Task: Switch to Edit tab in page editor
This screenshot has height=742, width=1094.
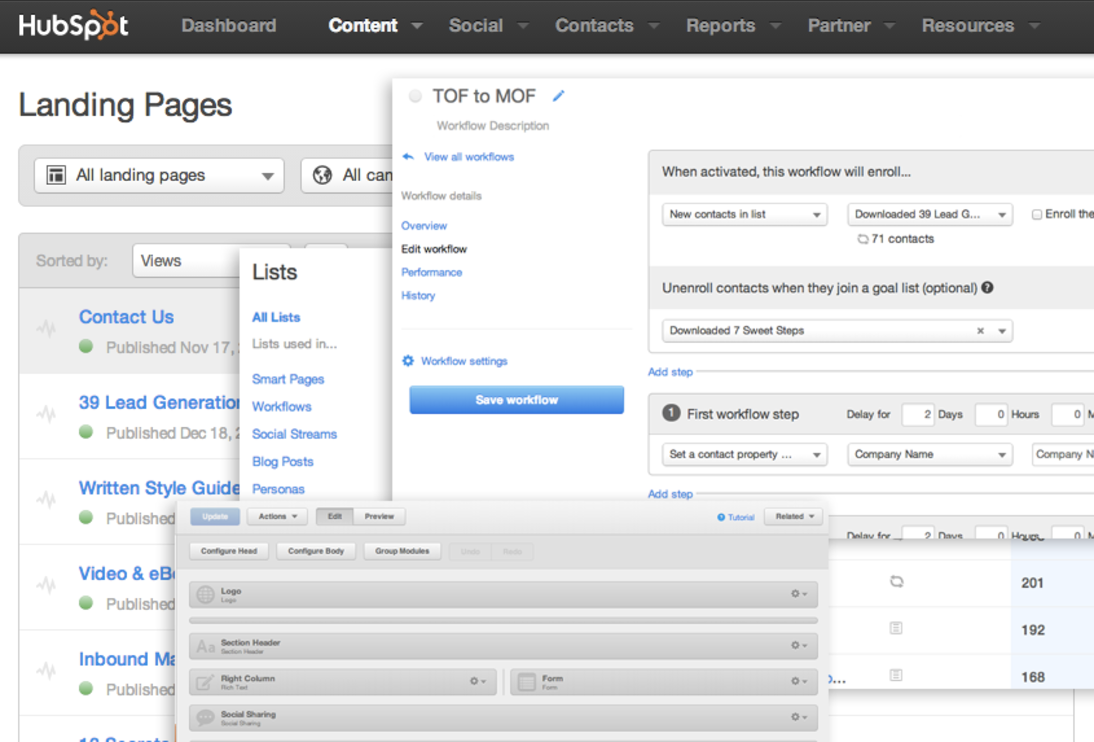Action: pyautogui.click(x=335, y=517)
